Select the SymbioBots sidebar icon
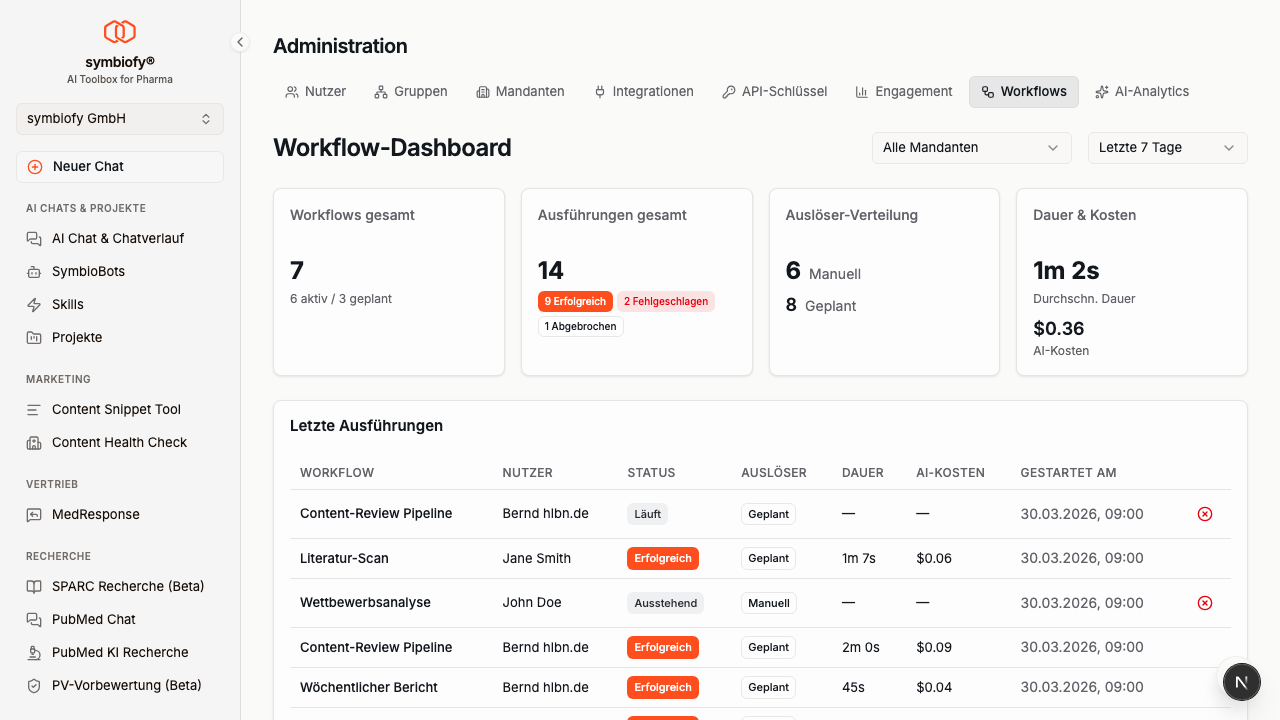Image resolution: width=1280 pixels, height=720 pixels. click(31, 271)
